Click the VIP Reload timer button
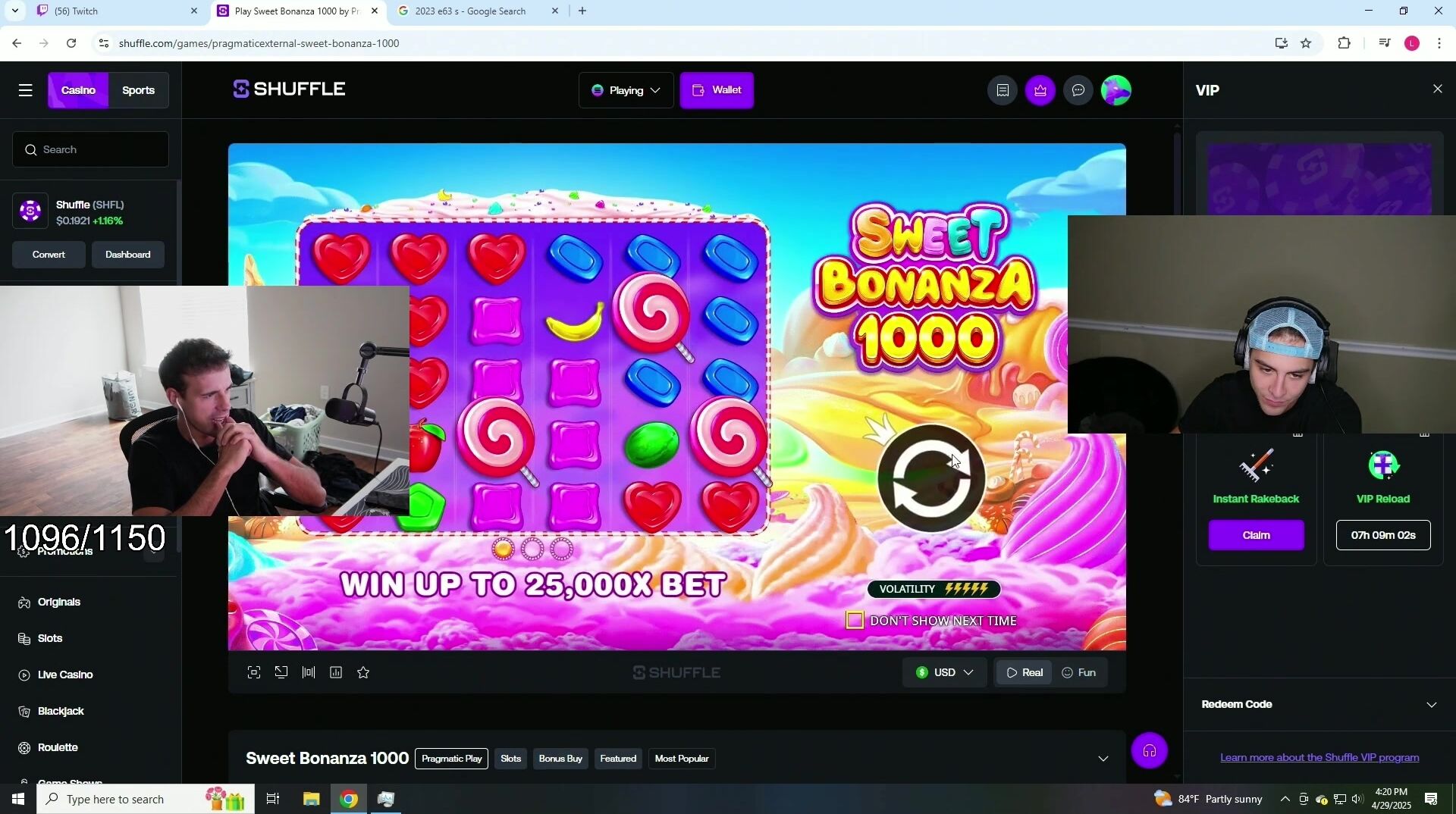 (1383, 535)
